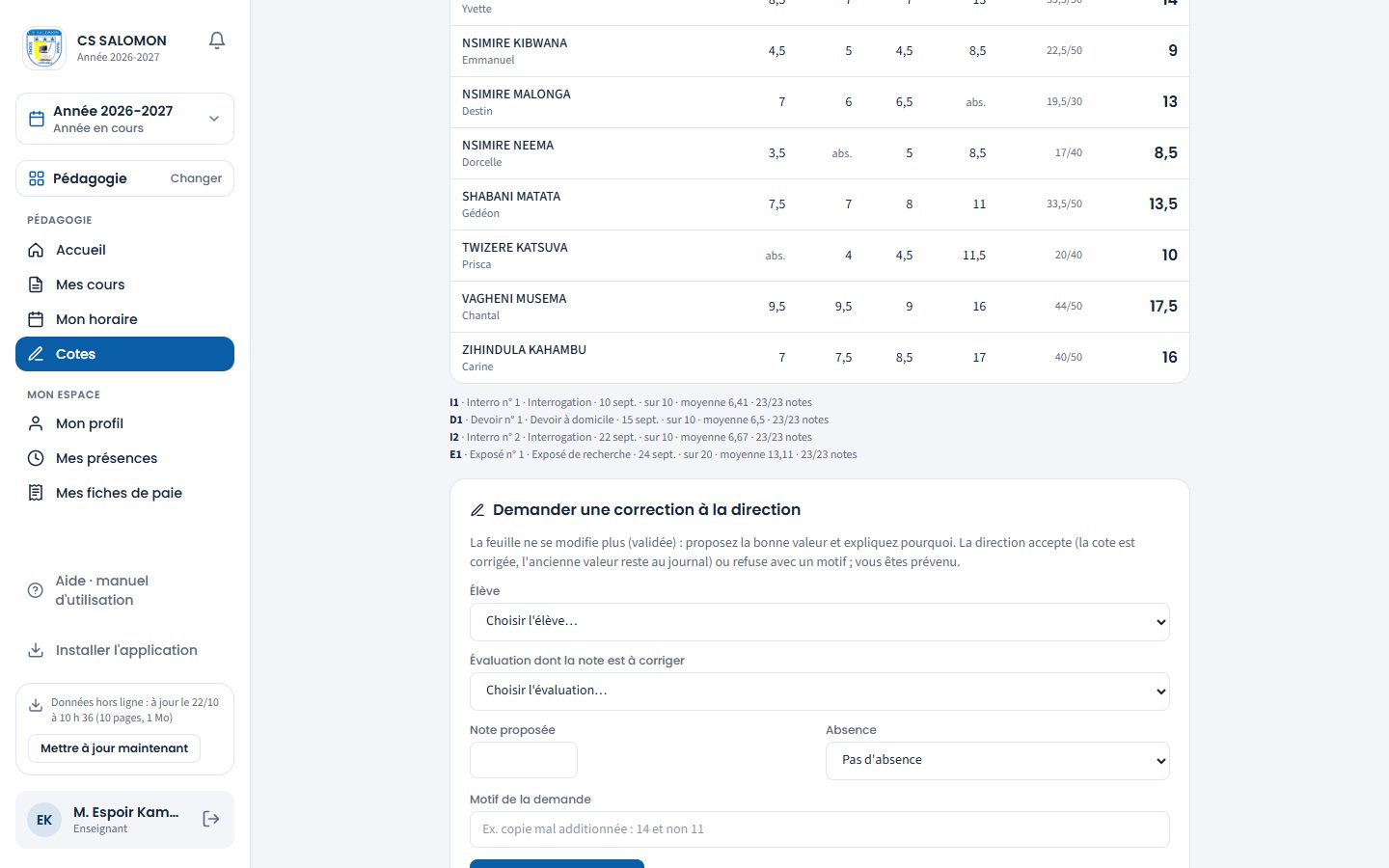Focus the Note proposée input field
Viewport: 1389px width, 868px height.
click(x=524, y=760)
